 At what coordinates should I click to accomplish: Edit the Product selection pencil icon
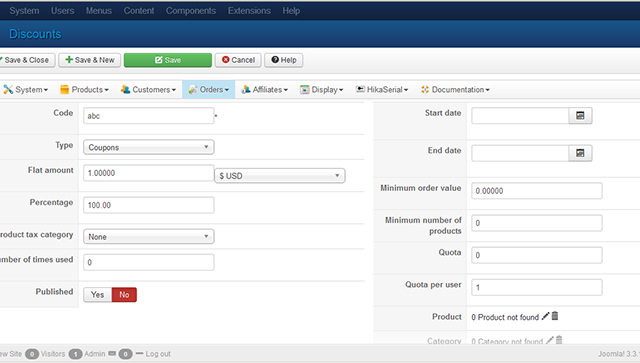point(545,316)
